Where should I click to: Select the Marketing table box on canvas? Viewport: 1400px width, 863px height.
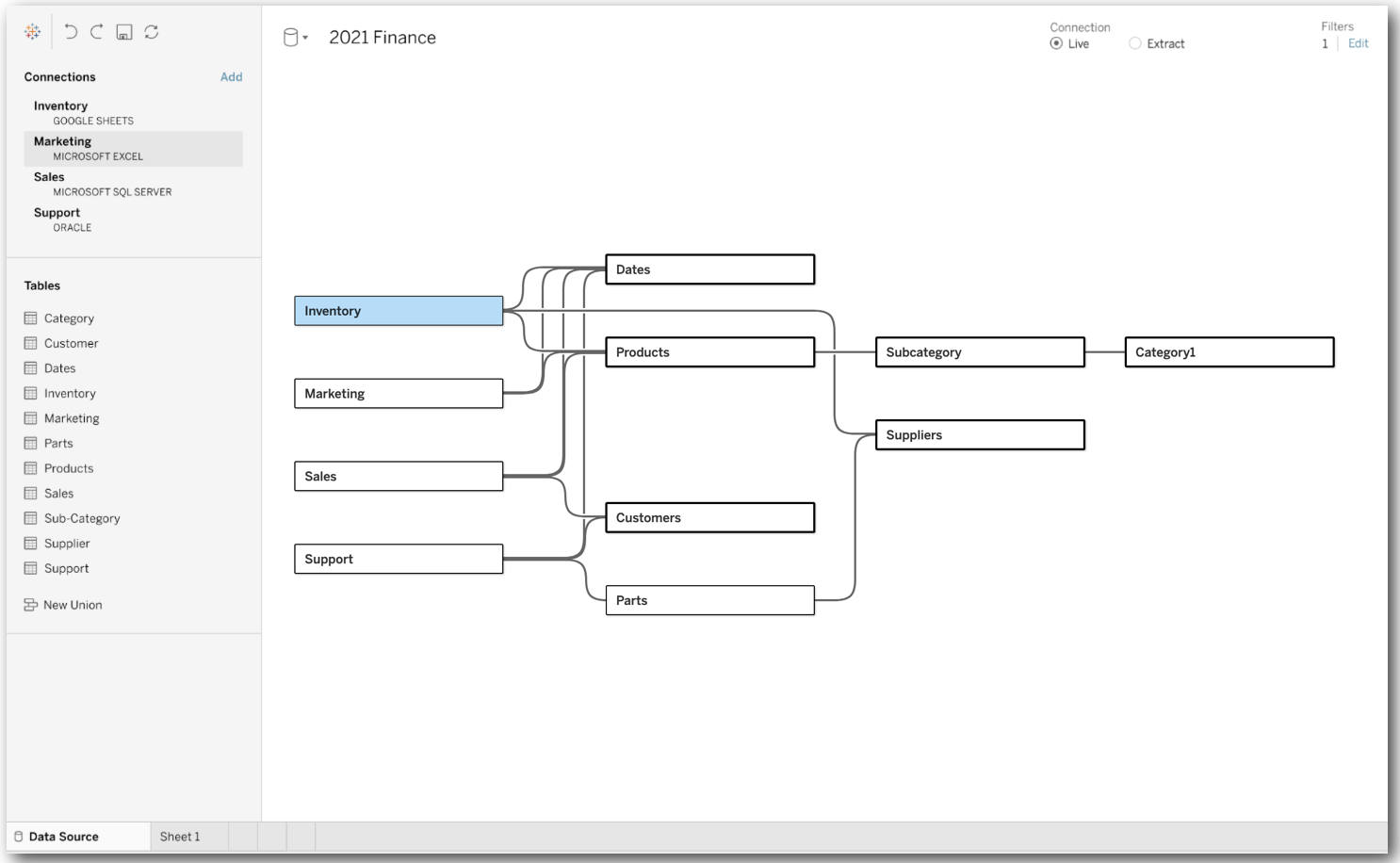point(399,394)
